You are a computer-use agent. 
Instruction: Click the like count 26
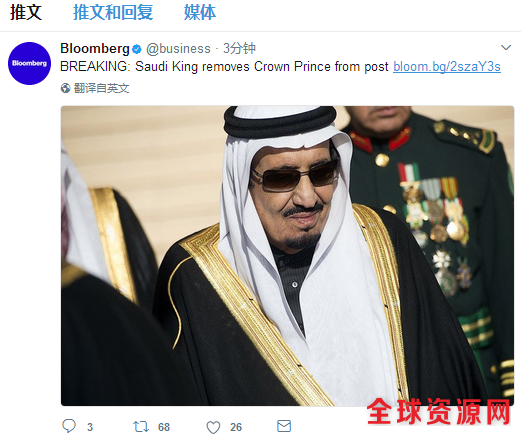click(236, 427)
